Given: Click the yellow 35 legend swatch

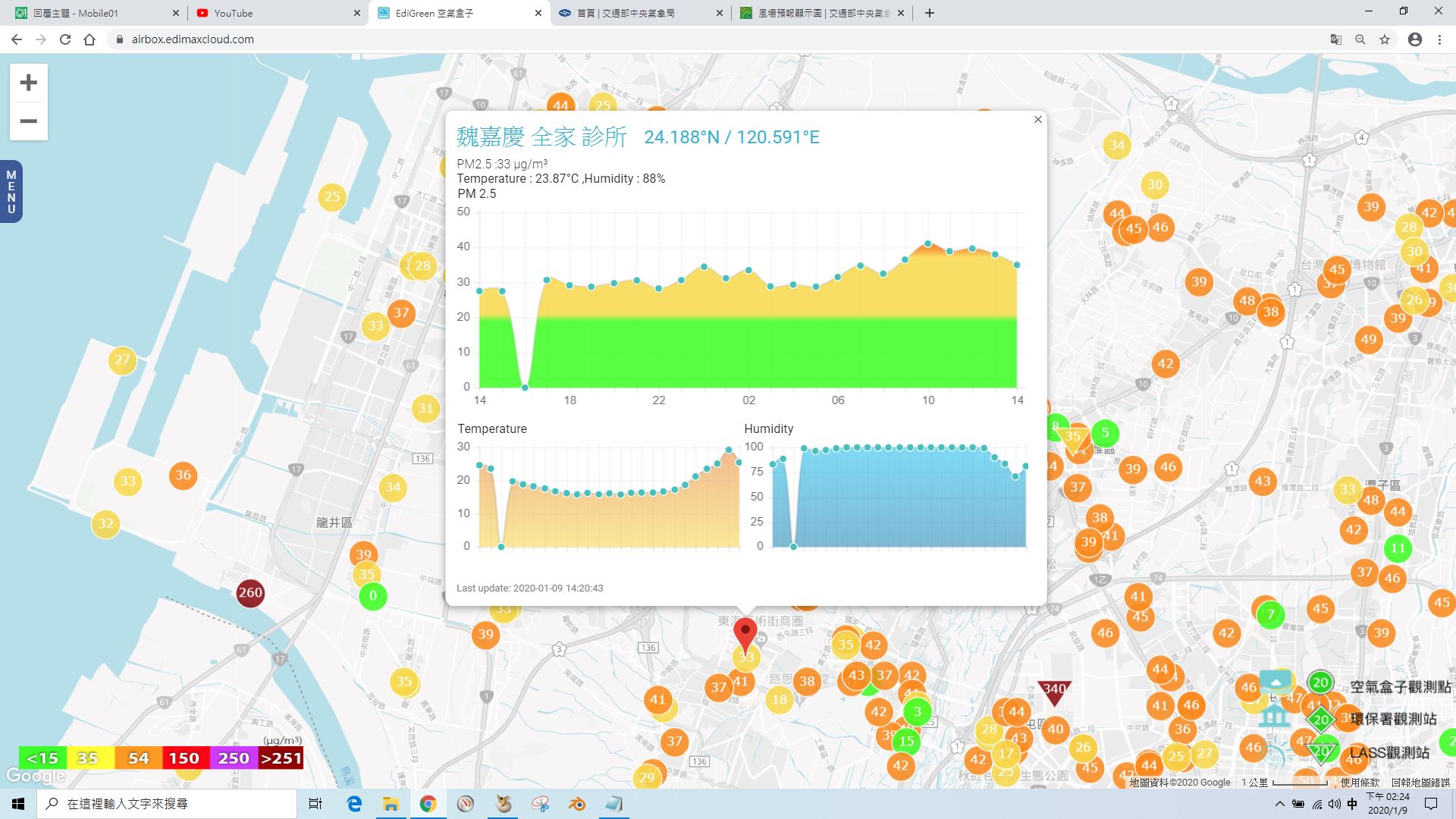Looking at the screenshot, I should [x=90, y=758].
